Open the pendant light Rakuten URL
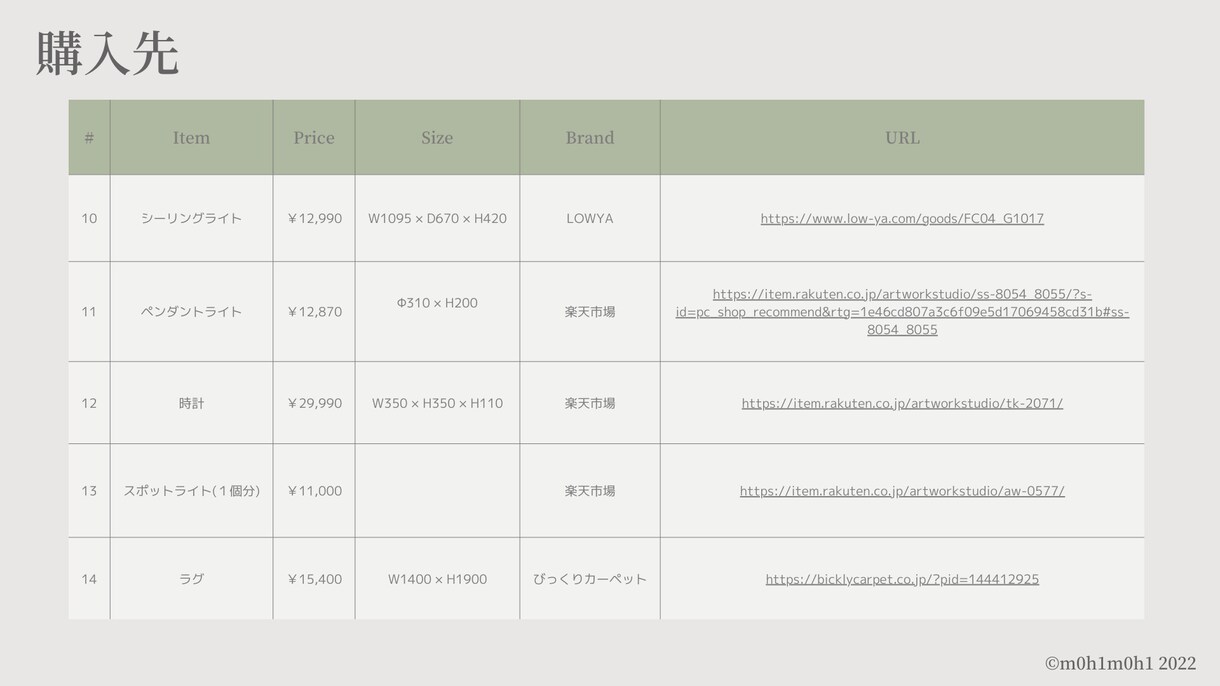Viewport: 1220px width, 686px height. pos(902,312)
